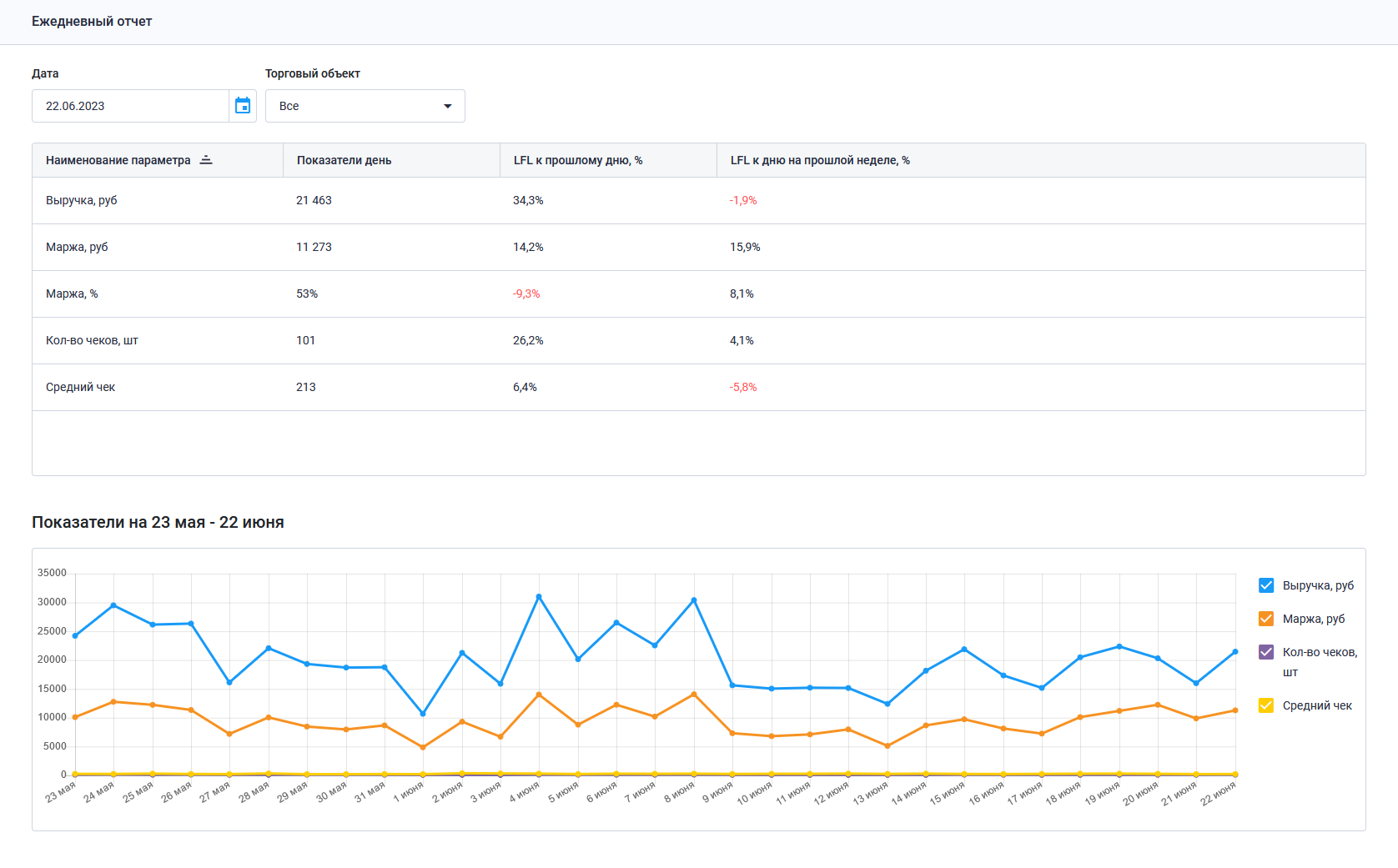Select the Ежедневный отчет page title
1398x868 pixels.
click(x=92, y=22)
